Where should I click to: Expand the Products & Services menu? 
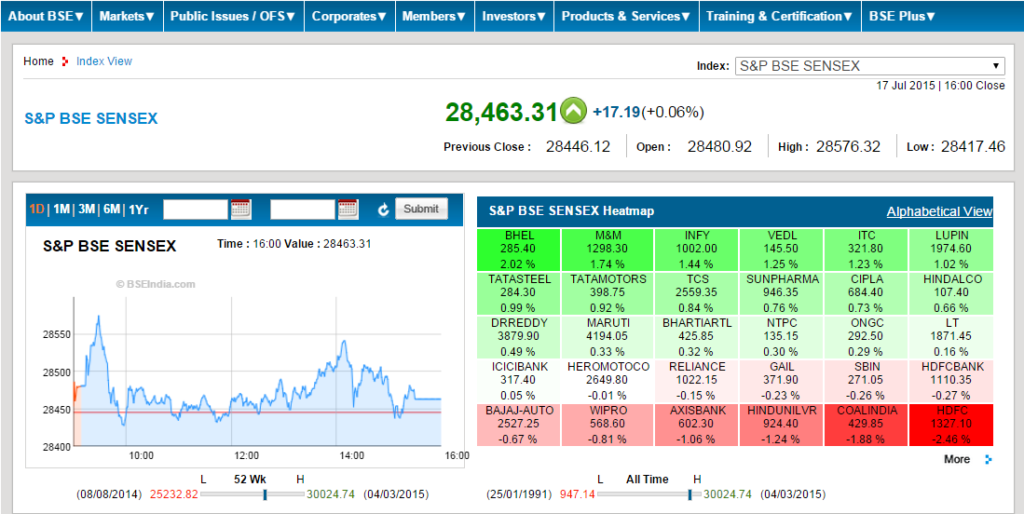pos(626,16)
